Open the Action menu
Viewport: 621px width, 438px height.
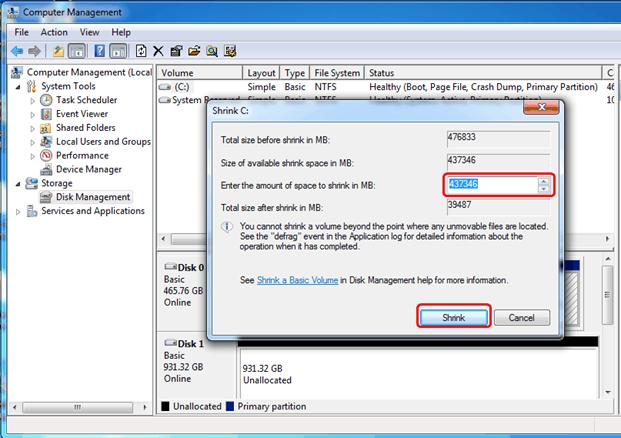pos(54,32)
